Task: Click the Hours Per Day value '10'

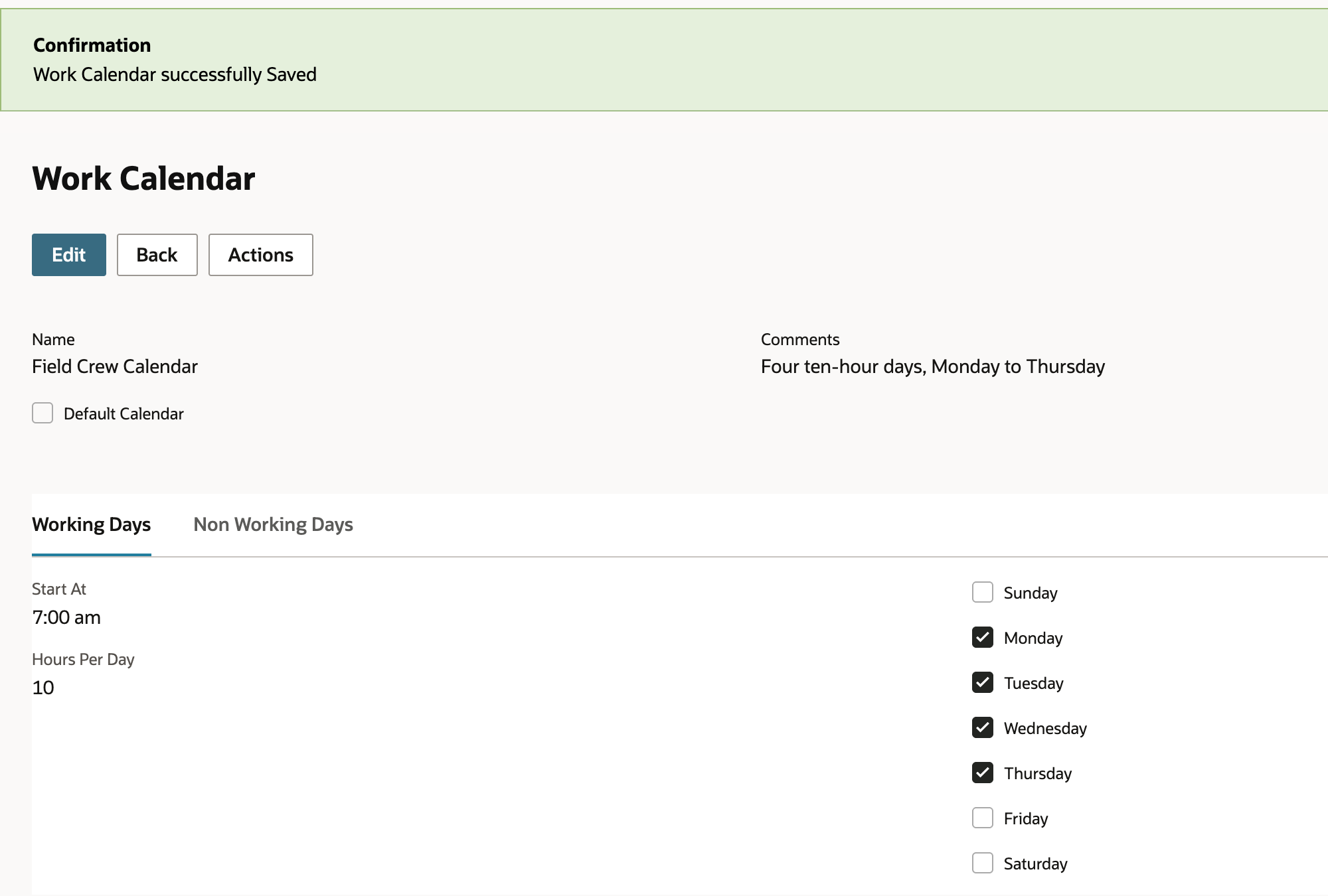Action: click(43, 688)
